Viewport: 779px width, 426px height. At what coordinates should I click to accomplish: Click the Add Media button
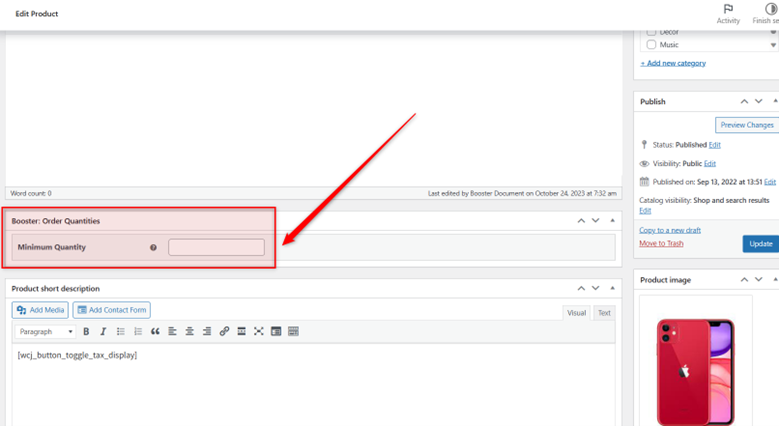click(40, 310)
